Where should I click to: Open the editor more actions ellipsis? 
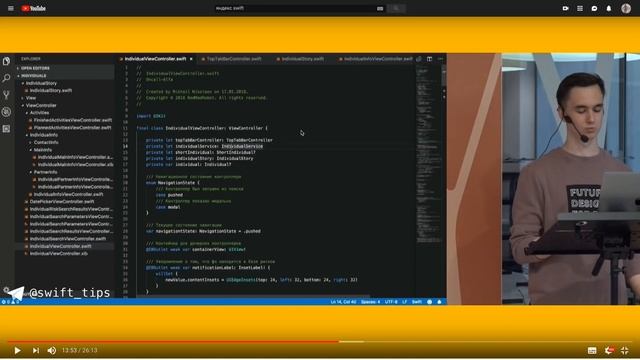[440, 59]
